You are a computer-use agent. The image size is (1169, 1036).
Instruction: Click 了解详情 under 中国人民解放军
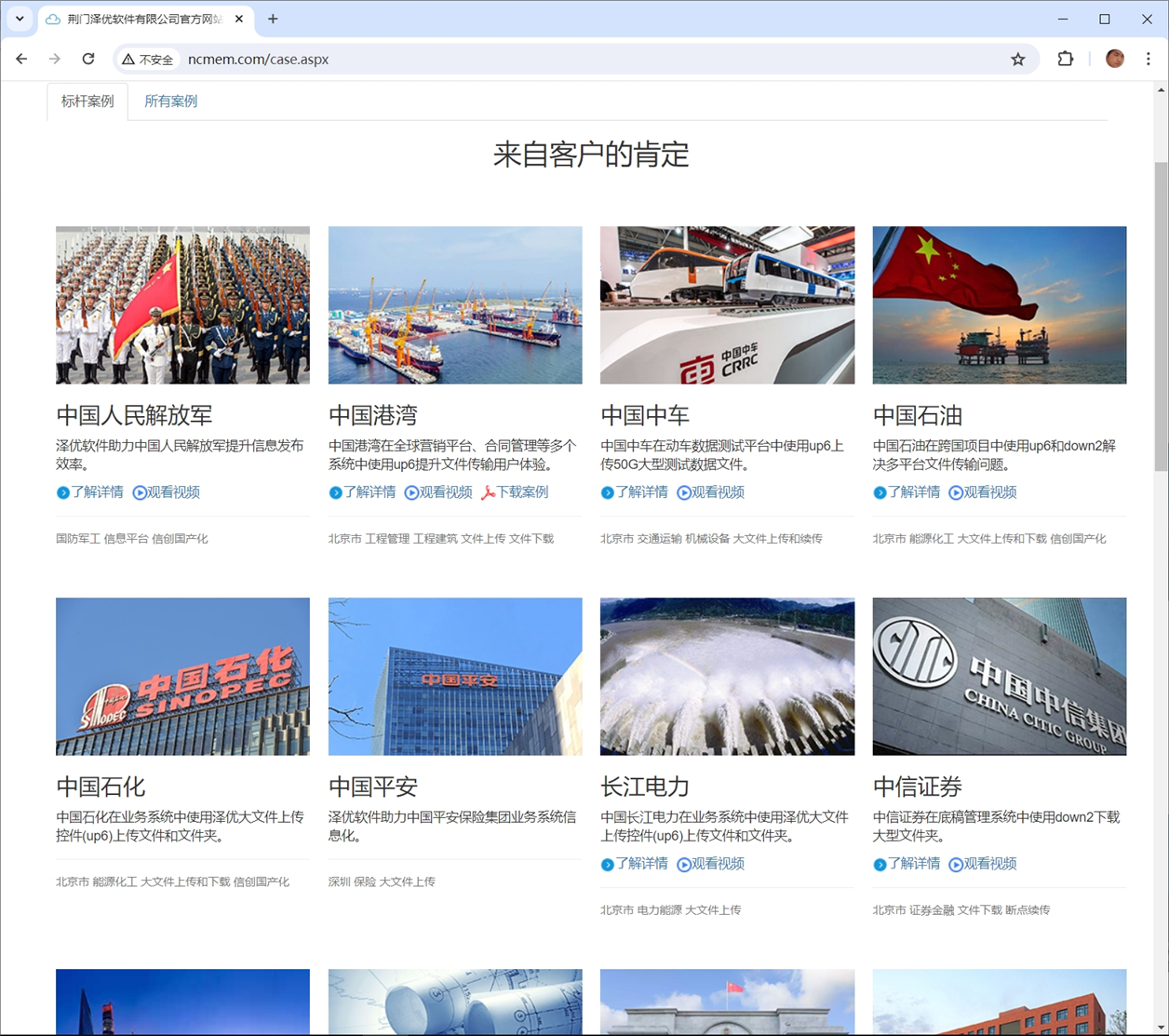[x=90, y=492]
